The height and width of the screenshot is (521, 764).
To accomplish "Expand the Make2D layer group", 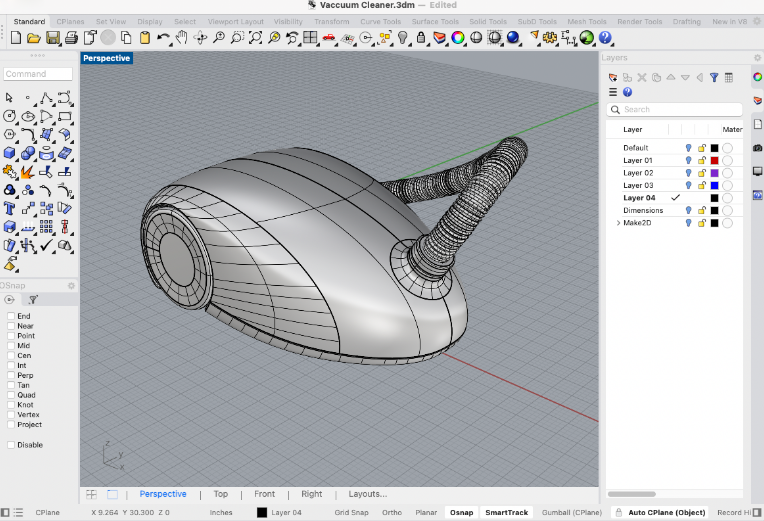I will coord(617,223).
